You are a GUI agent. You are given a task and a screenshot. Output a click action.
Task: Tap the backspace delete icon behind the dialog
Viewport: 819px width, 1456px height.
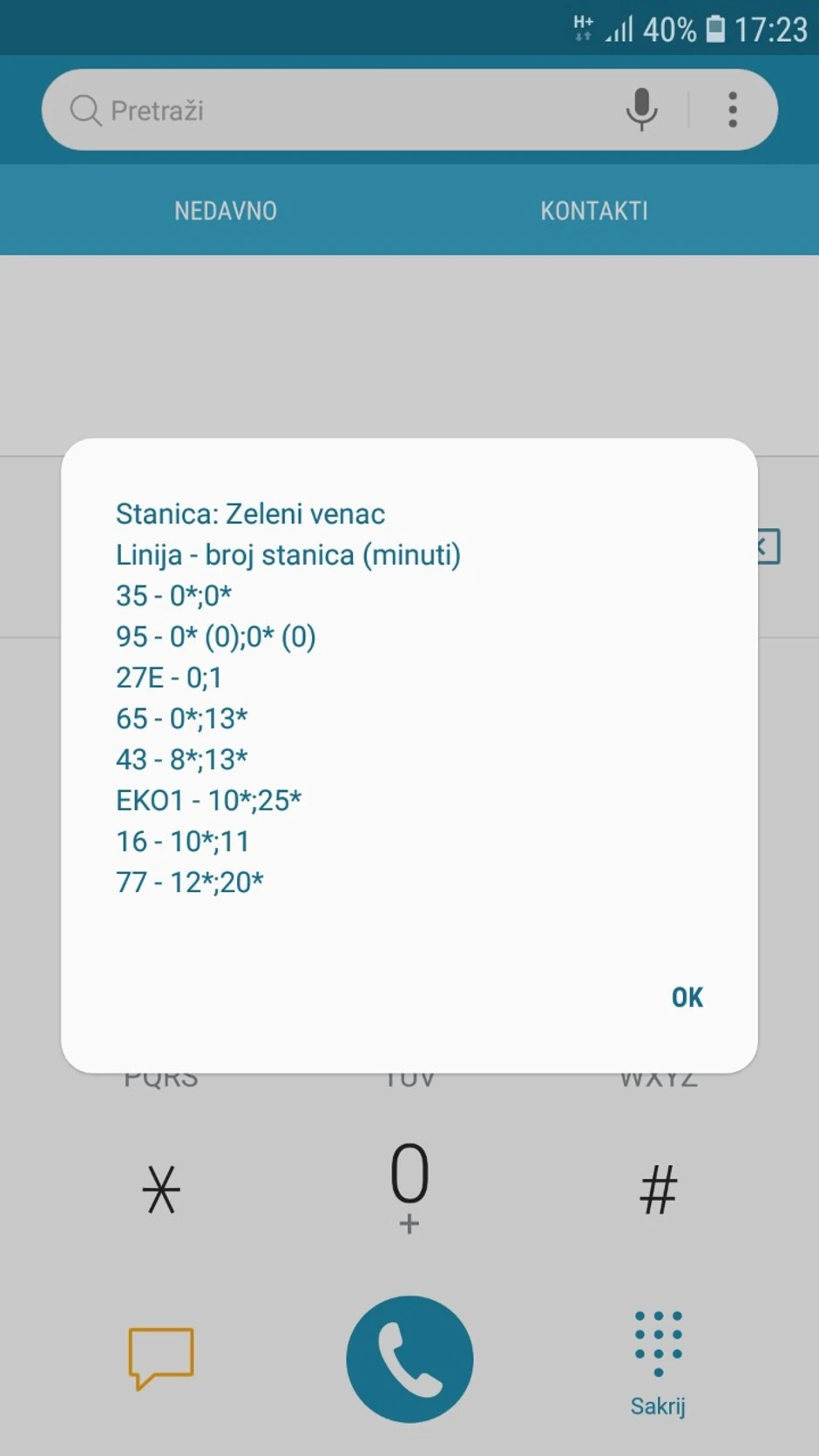click(x=768, y=547)
